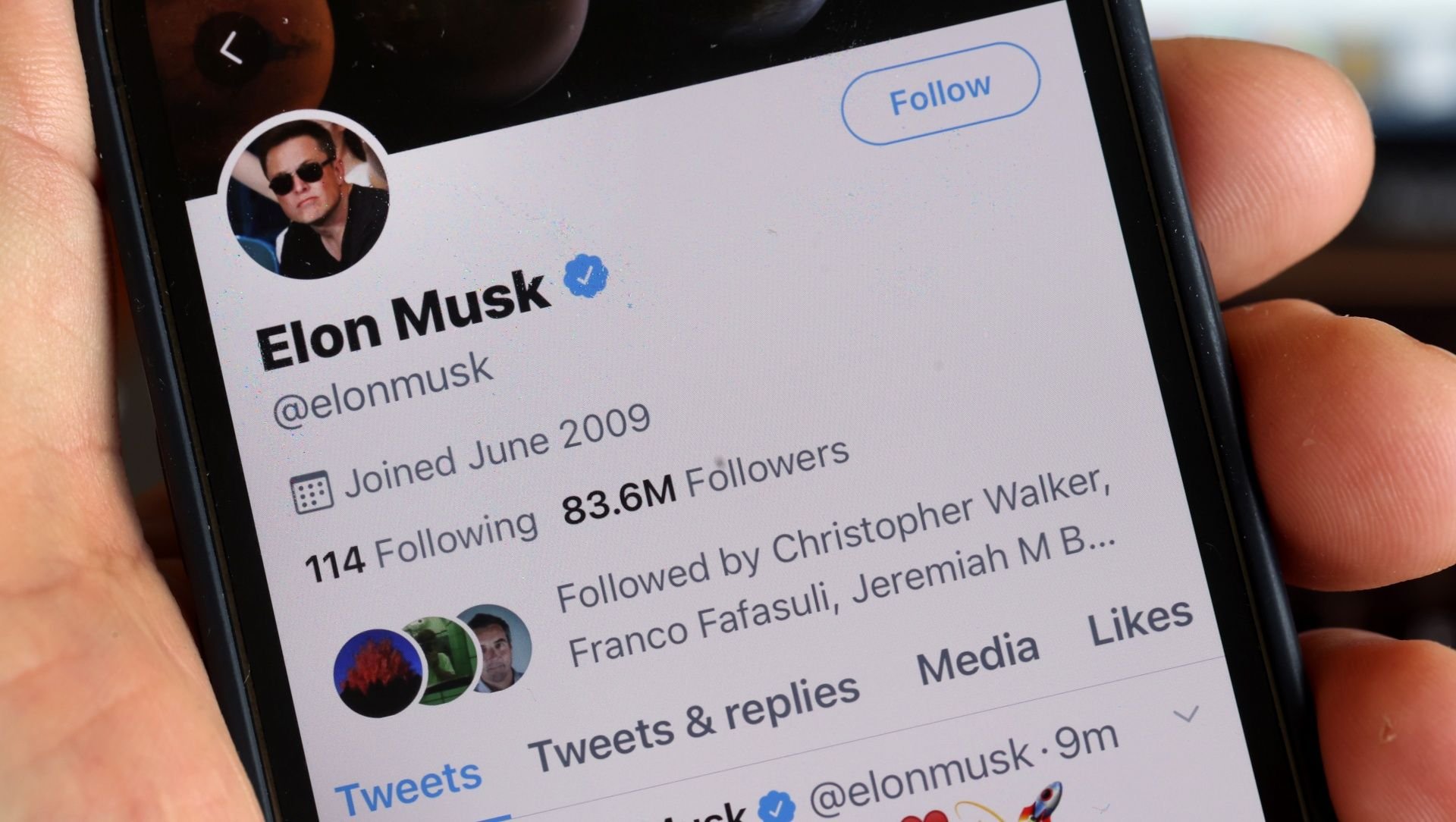Tap the back arrow icon
Viewport: 1456px width, 822px height.
point(232,49)
